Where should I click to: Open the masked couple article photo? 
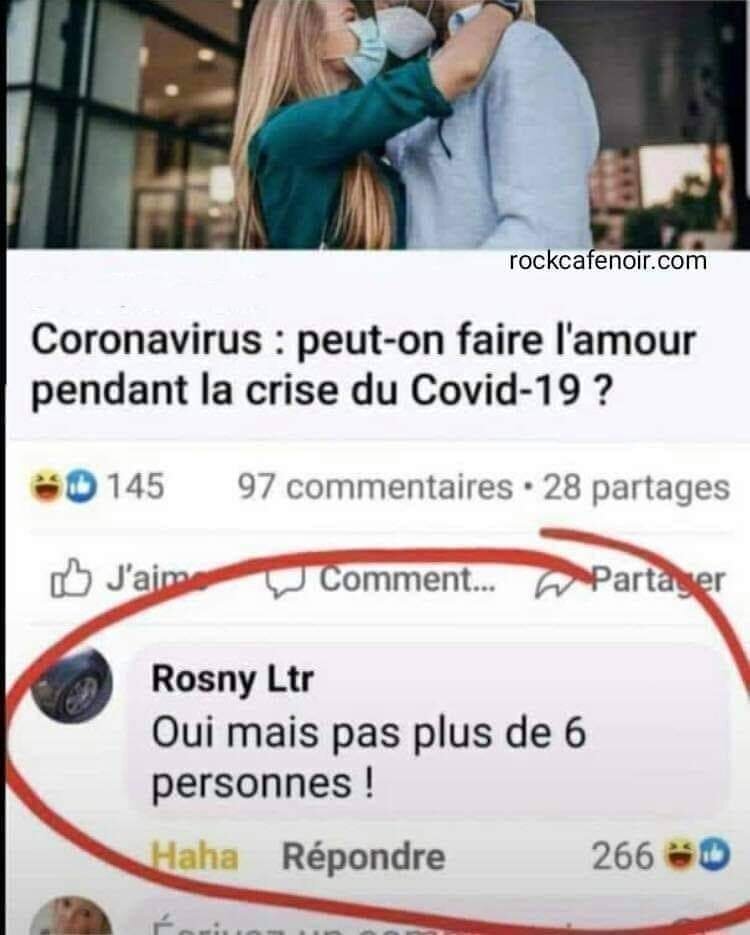point(375,124)
